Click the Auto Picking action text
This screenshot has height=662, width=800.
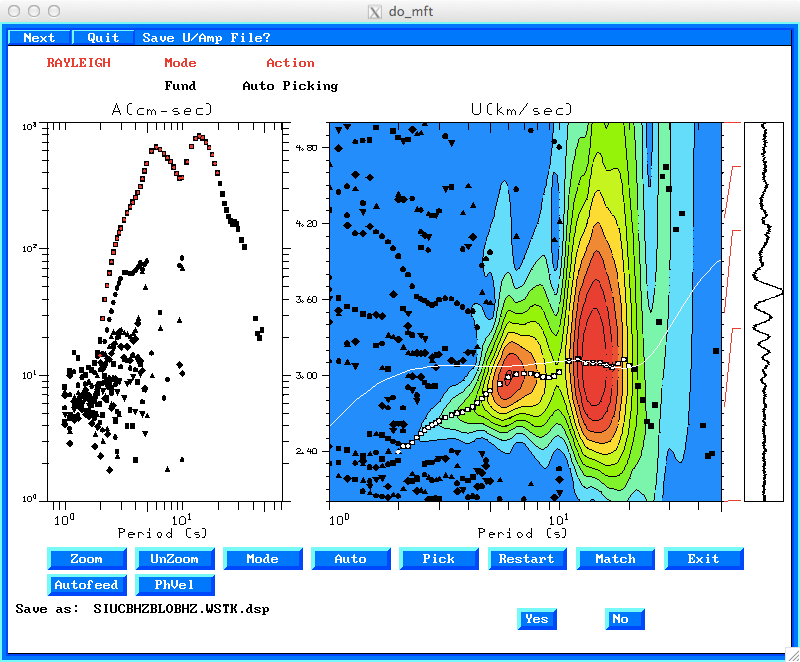[290, 86]
